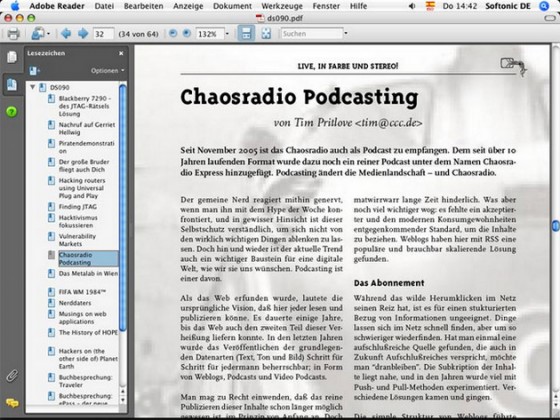560x420 pixels.
Task: Open the Datei menu
Action: (104, 6)
